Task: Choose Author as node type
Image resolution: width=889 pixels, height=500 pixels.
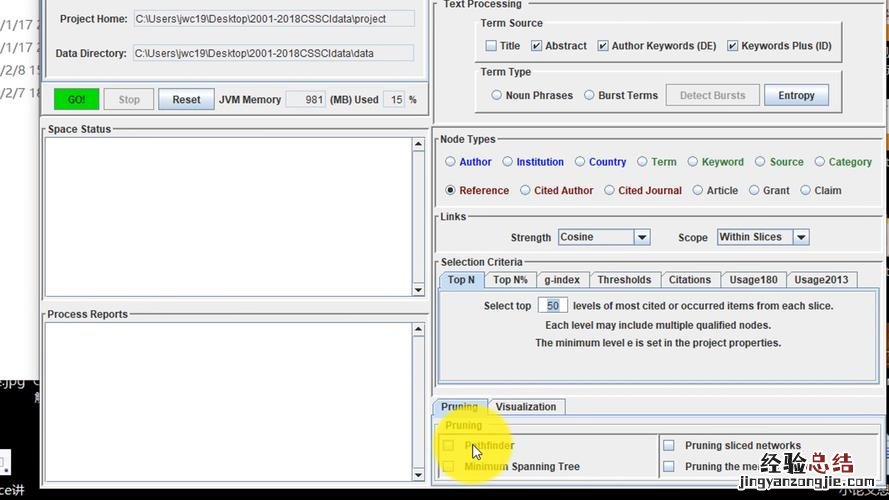Action: (450, 162)
